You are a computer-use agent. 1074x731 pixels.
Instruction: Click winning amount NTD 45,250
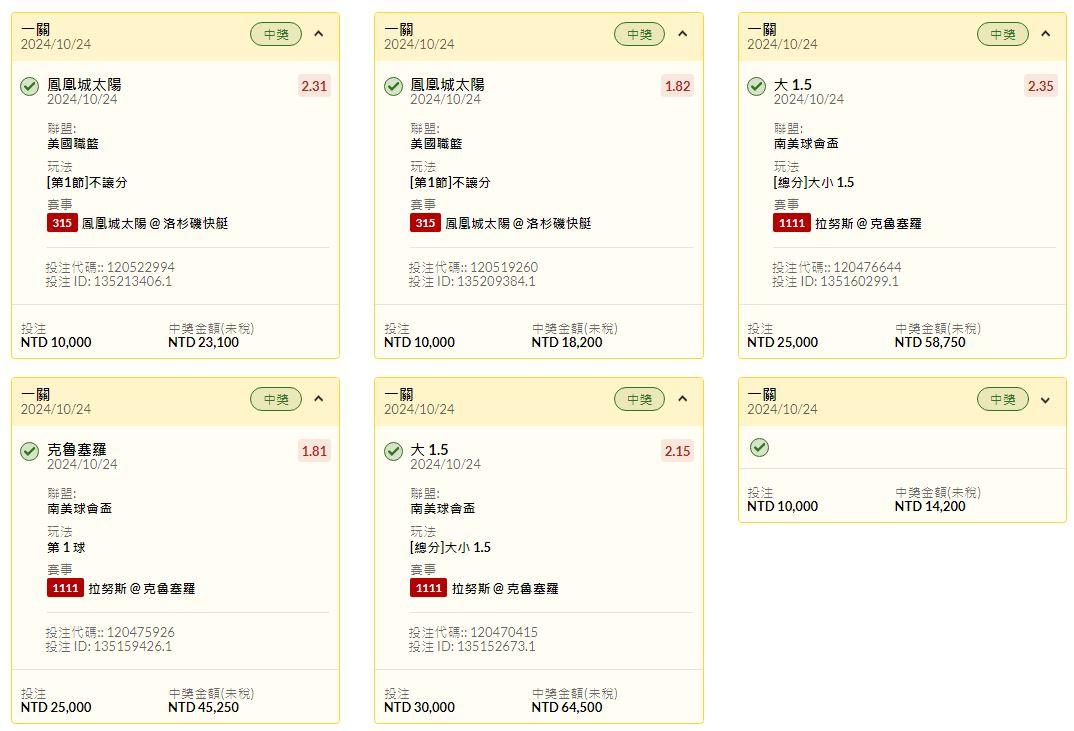[203, 708]
